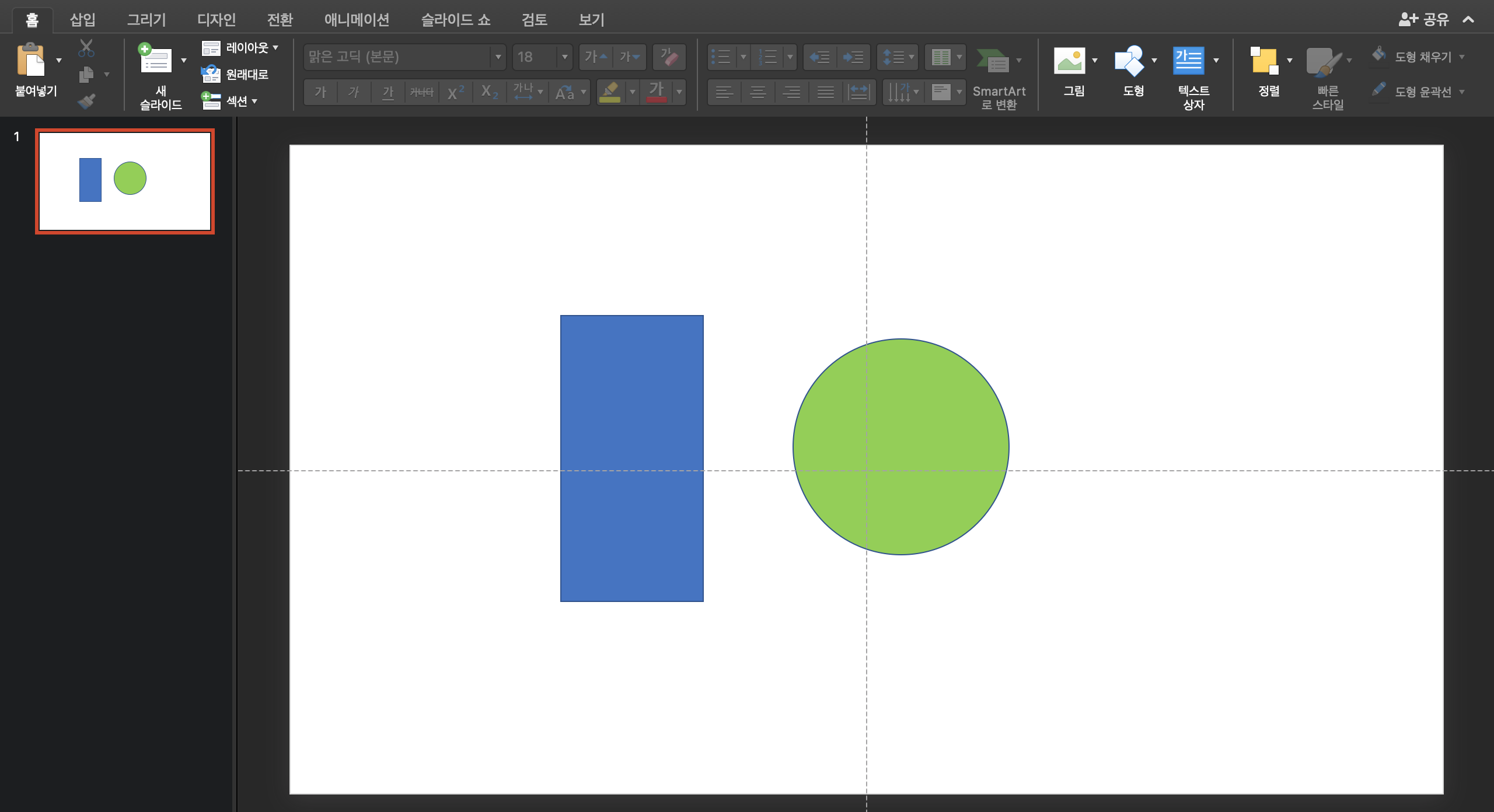This screenshot has height=812, width=1494.
Task: Select slide 1 thumbnail
Action: click(x=124, y=181)
